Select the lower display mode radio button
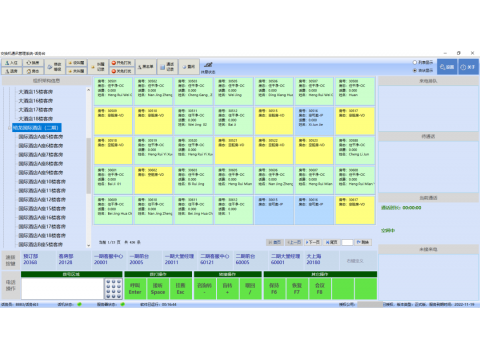 pyautogui.click(x=415, y=70)
